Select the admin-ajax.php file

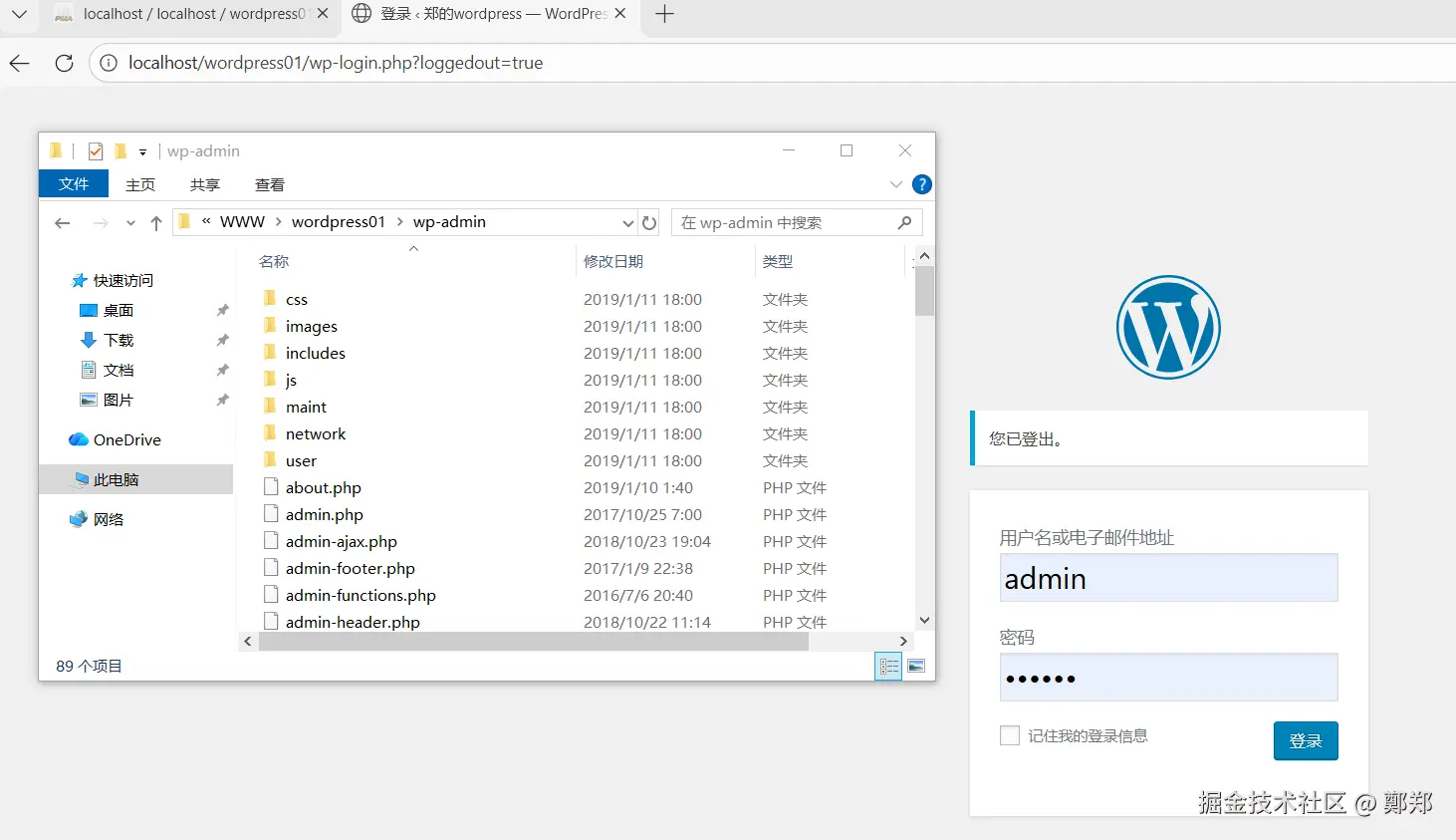(342, 542)
